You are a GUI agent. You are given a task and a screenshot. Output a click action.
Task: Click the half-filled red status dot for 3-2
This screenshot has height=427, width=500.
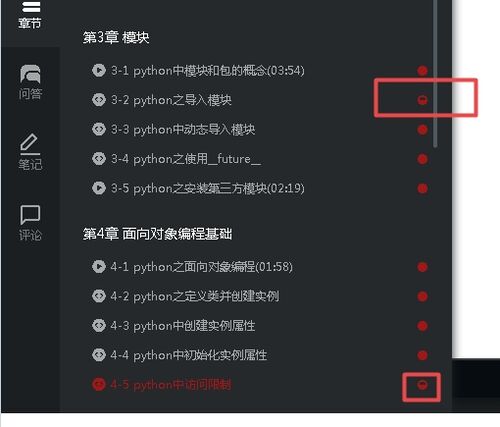coord(422,100)
